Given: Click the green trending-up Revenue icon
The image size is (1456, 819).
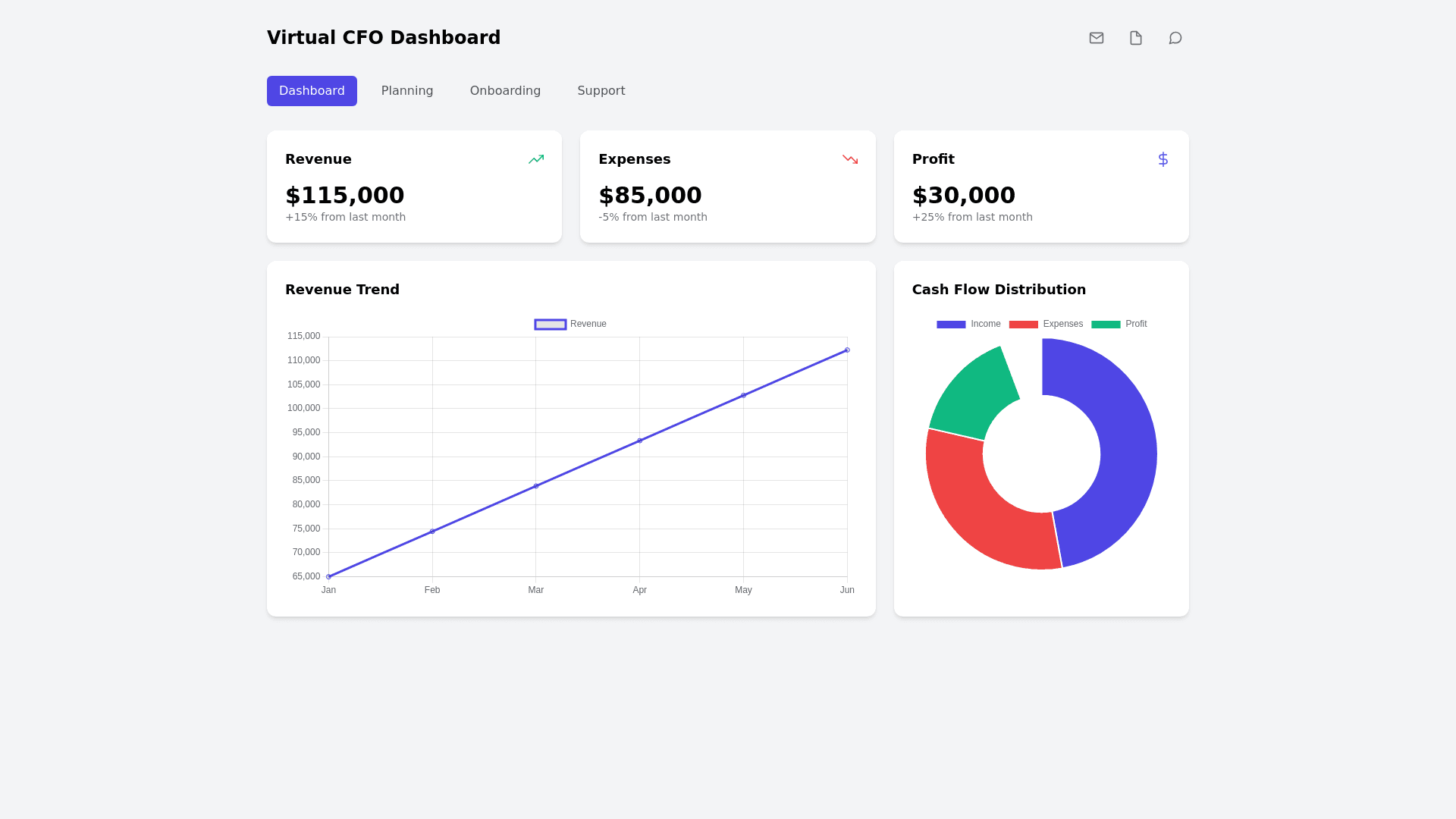Looking at the screenshot, I should click(536, 159).
